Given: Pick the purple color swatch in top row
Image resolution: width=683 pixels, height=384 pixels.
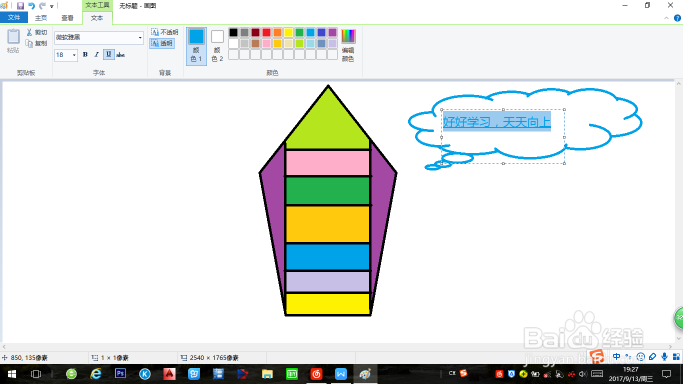Looking at the screenshot, I should point(332,32).
